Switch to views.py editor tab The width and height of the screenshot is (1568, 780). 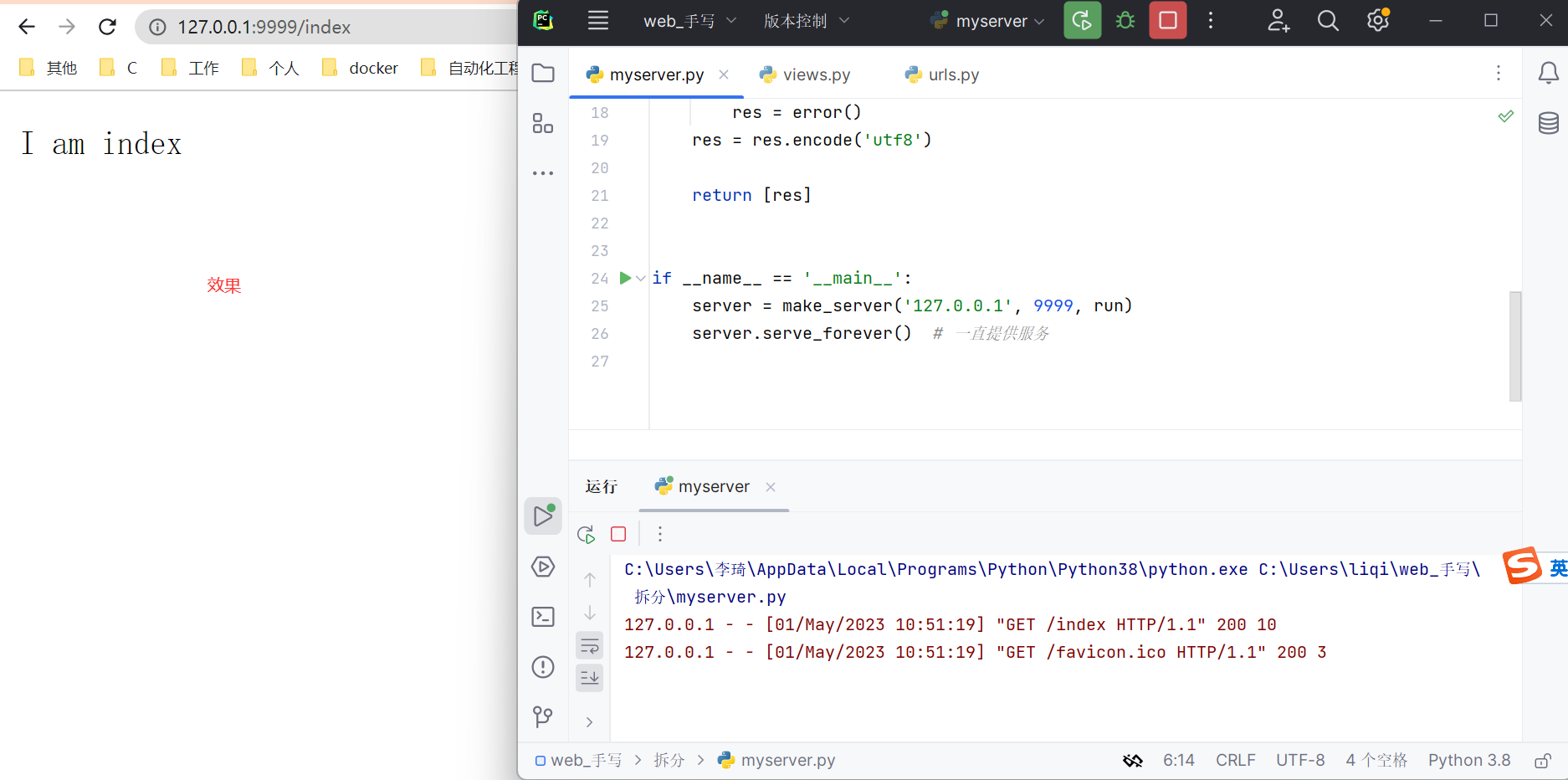tap(805, 74)
